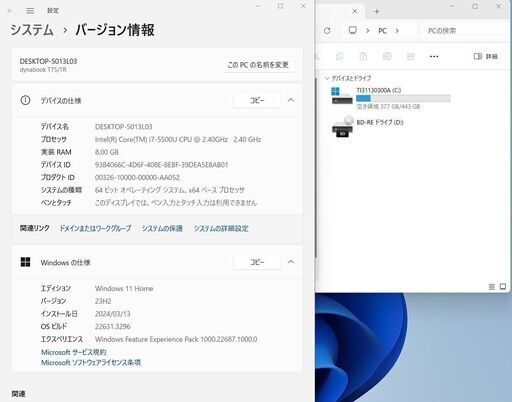Refresh the Explorer PC view
512x402 pixels.
(x=327, y=31)
